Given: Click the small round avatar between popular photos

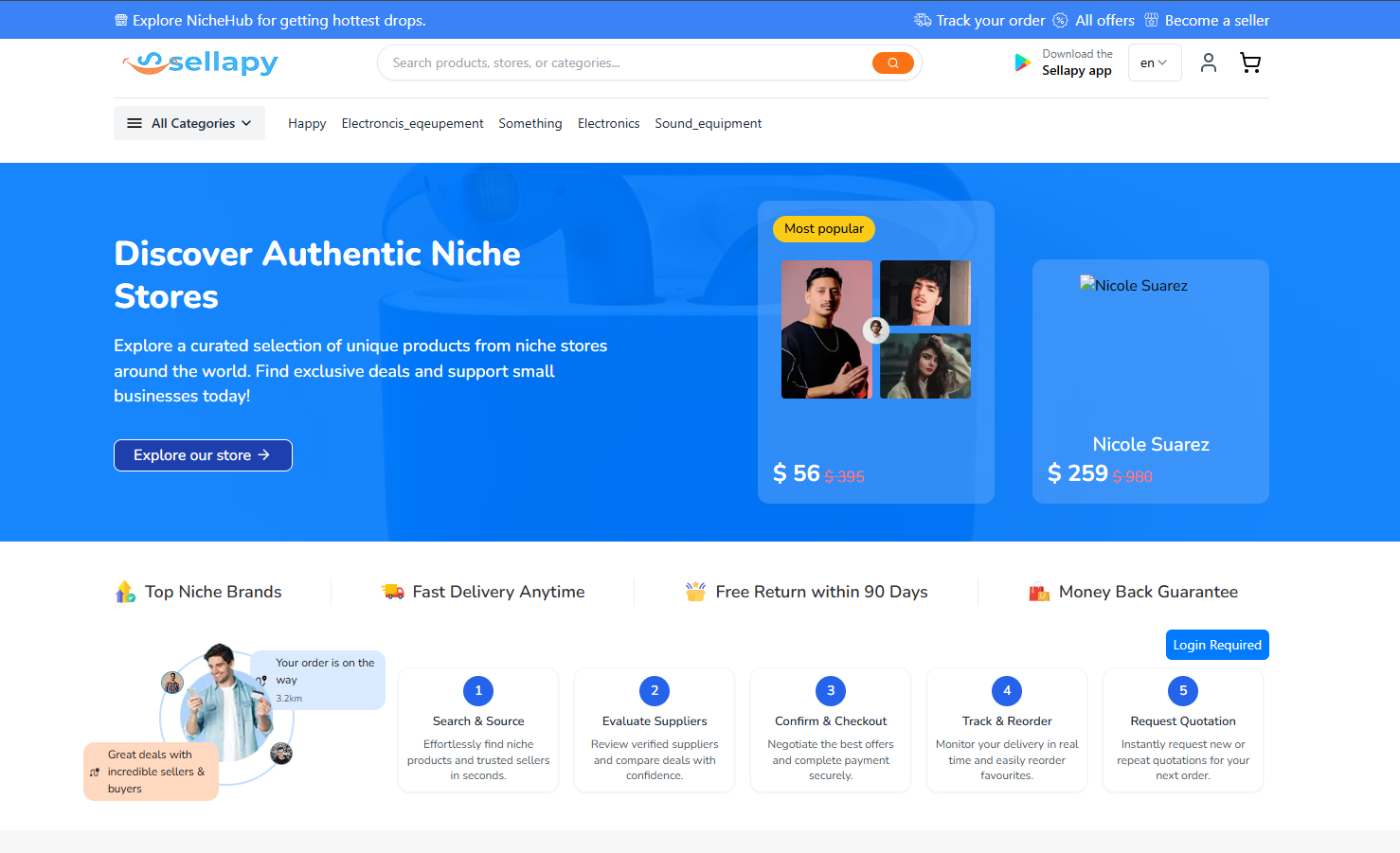Looking at the screenshot, I should (x=876, y=329).
